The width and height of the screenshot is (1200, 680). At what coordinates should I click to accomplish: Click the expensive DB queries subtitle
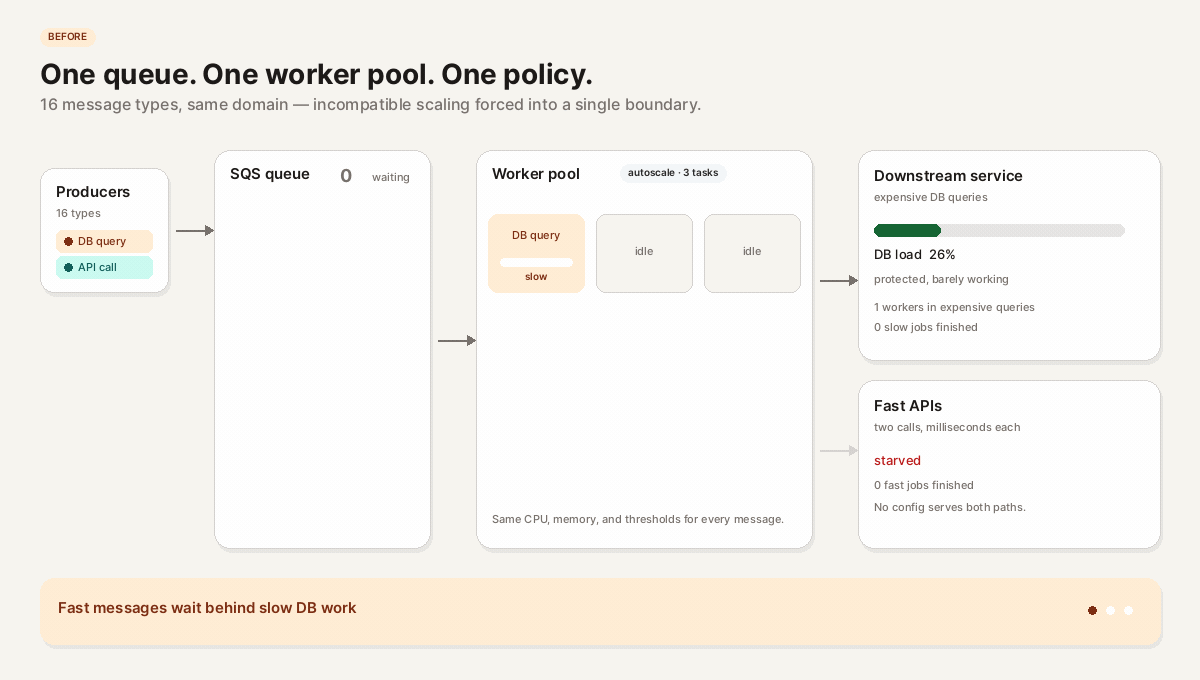[x=931, y=197]
